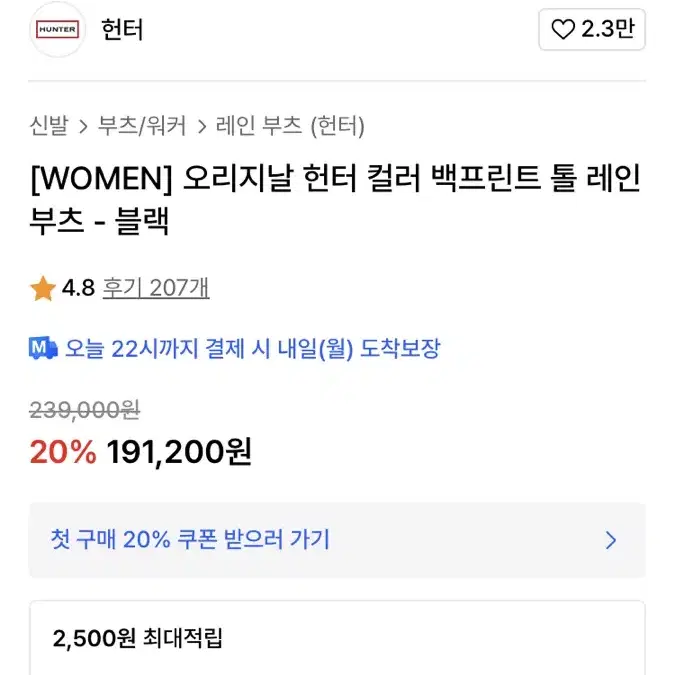
Task: Expand coupon banner via right chevron
Action: coord(611,541)
